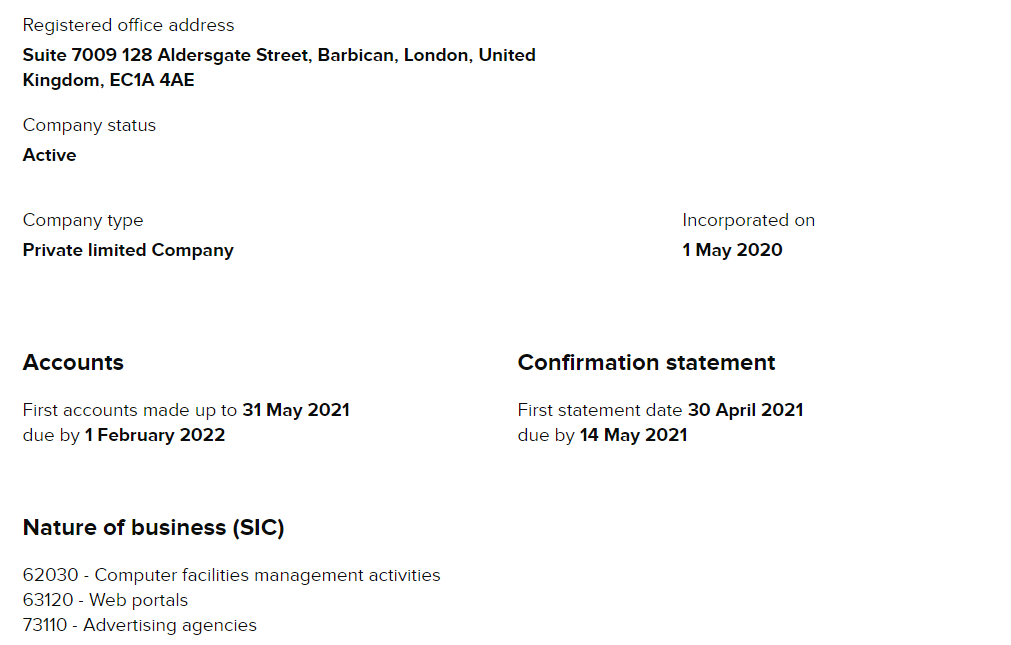This screenshot has width=1011, height=645.
Task: Click the 1 May 2020 incorporation date
Action: pyautogui.click(x=732, y=250)
